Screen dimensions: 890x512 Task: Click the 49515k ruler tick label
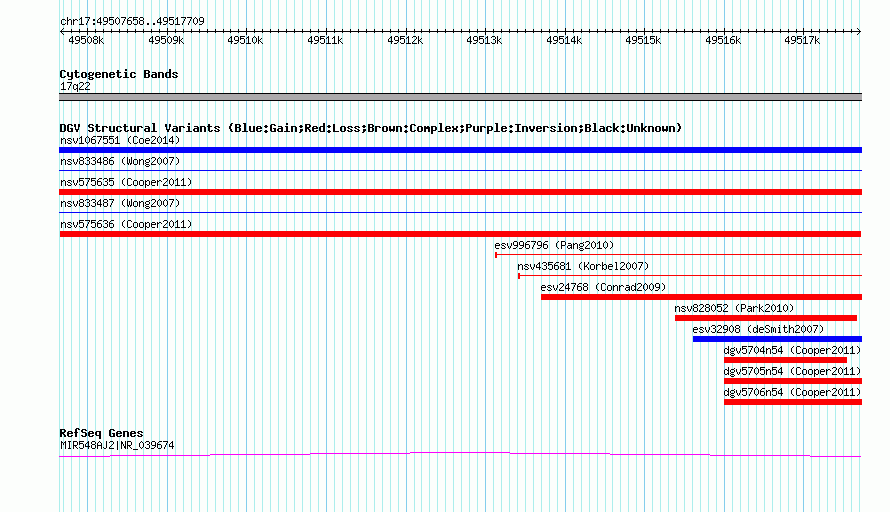click(x=643, y=40)
